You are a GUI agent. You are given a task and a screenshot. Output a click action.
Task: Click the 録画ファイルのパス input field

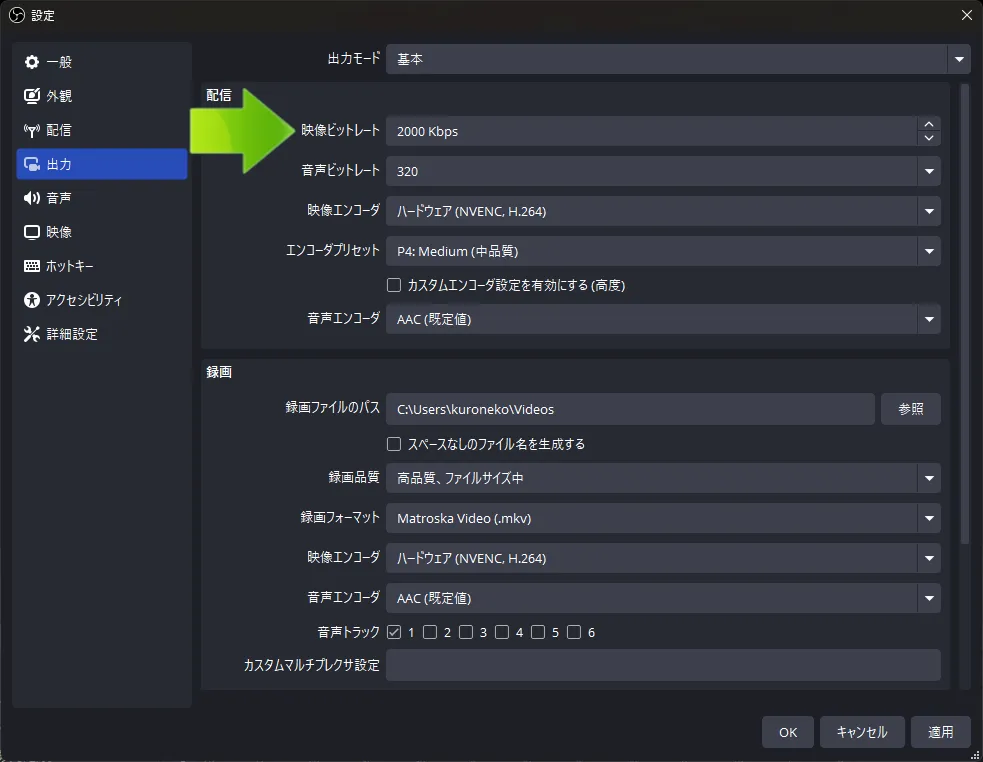click(x=630, y=409)
